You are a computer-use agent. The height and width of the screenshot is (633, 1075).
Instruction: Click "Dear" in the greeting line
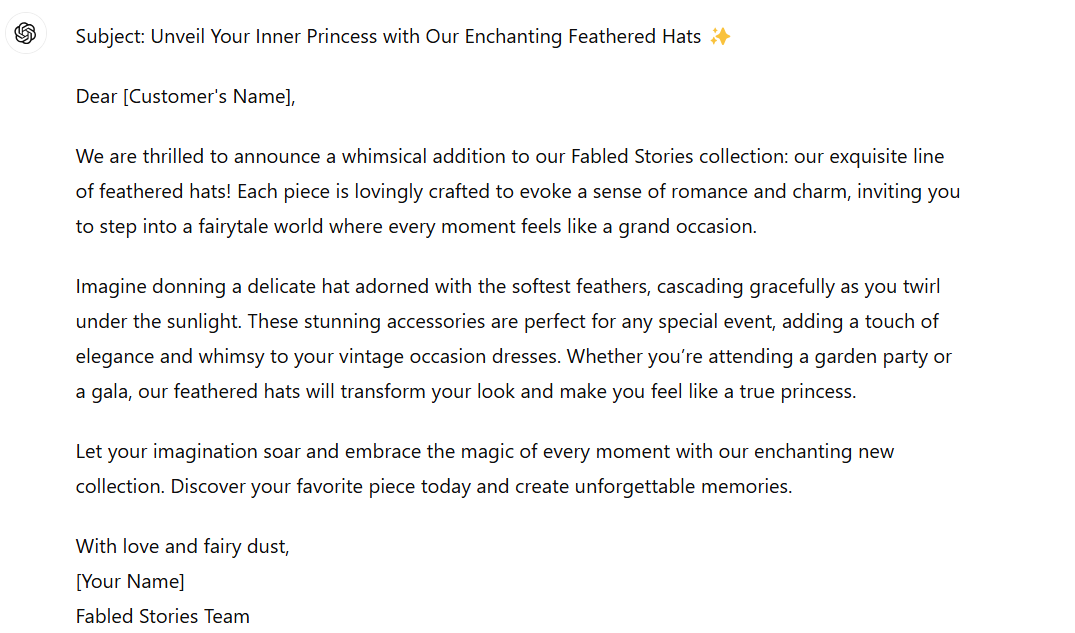(96, 97)
